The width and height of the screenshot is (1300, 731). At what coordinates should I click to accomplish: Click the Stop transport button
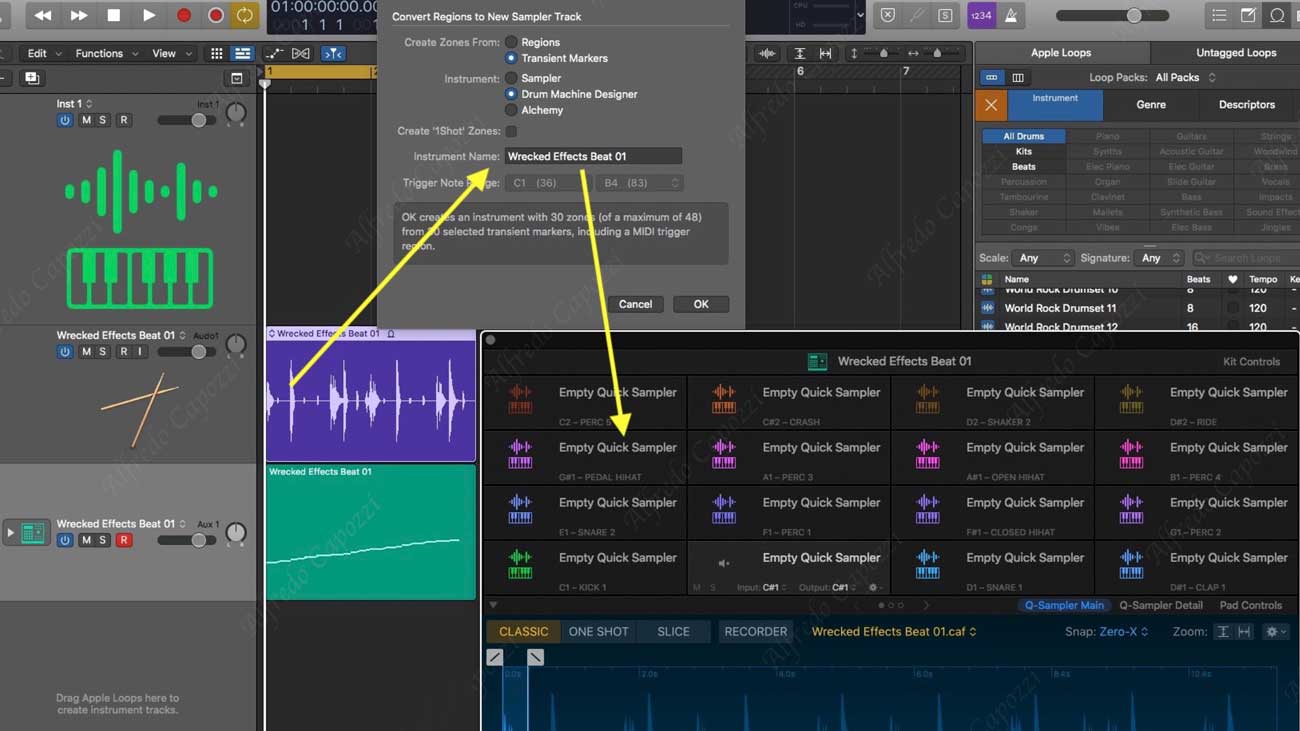tap(113, 15)
